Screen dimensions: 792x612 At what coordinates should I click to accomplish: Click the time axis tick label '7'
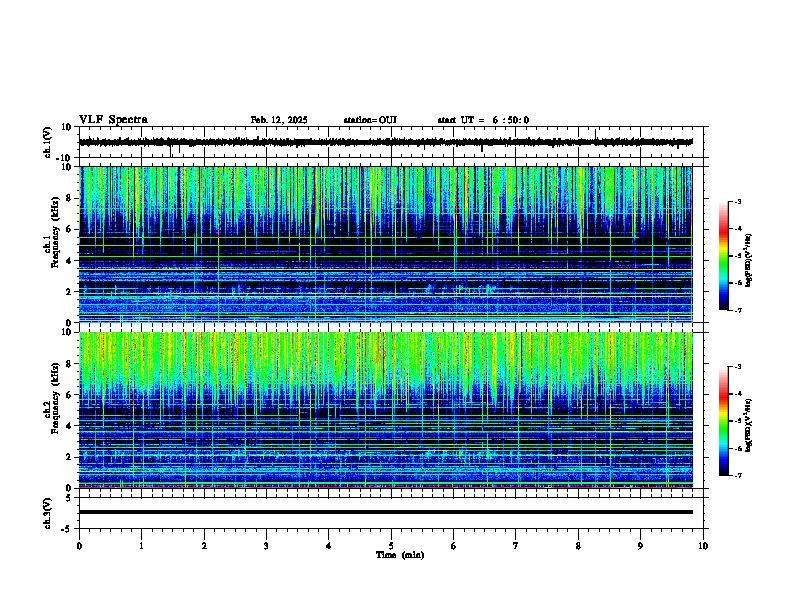516,546
